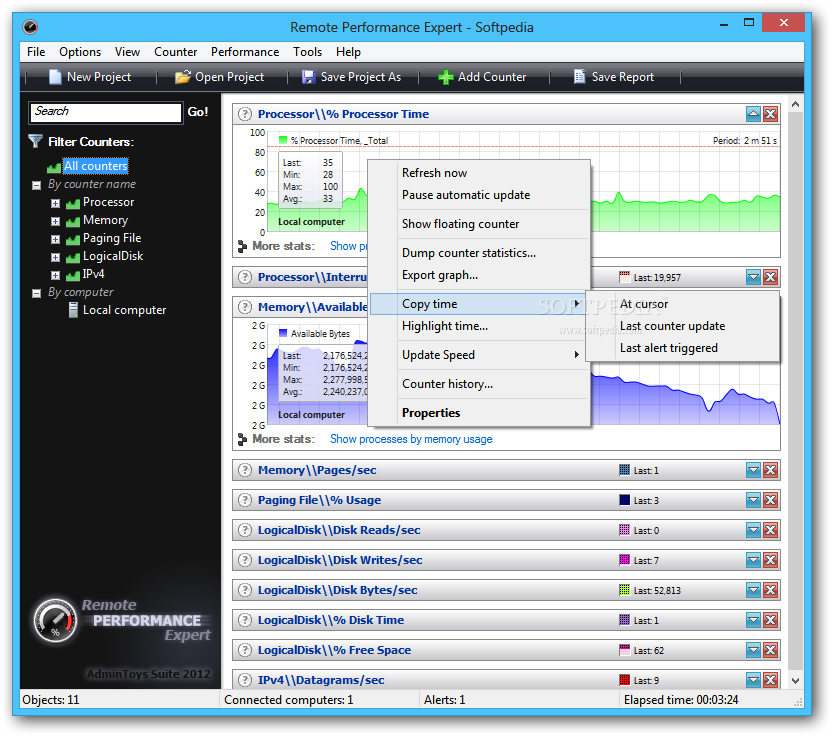Remove the Disk Reads/sec counter

click(x=770, y=530)
